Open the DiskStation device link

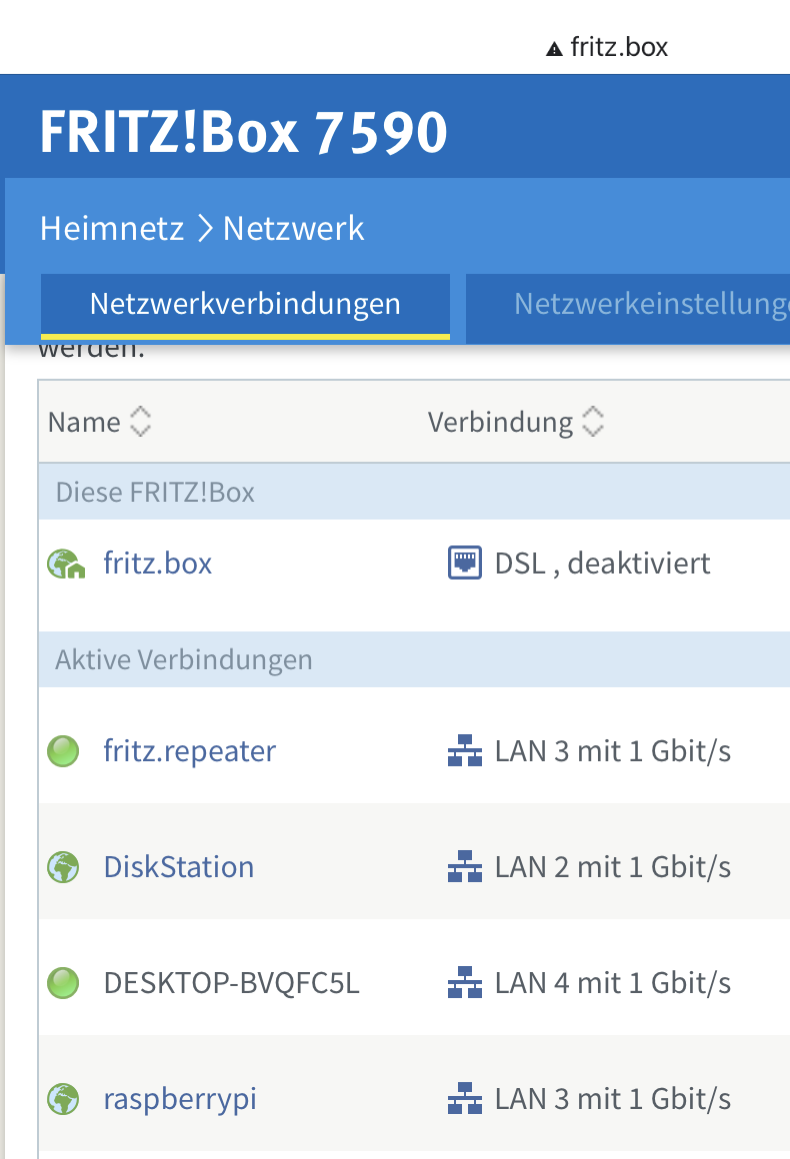tap(179, 867)
